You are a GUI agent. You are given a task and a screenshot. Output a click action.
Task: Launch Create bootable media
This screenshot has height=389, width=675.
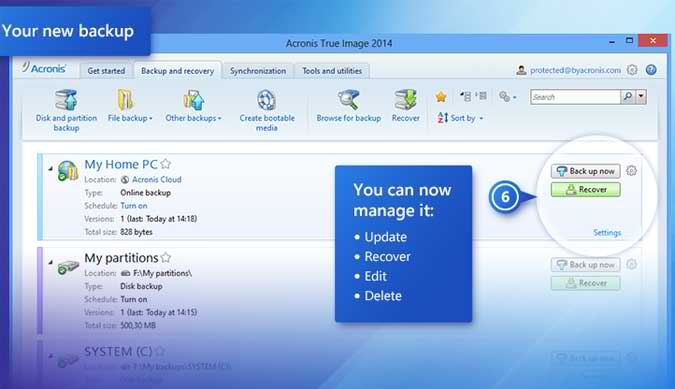[267, 110]
